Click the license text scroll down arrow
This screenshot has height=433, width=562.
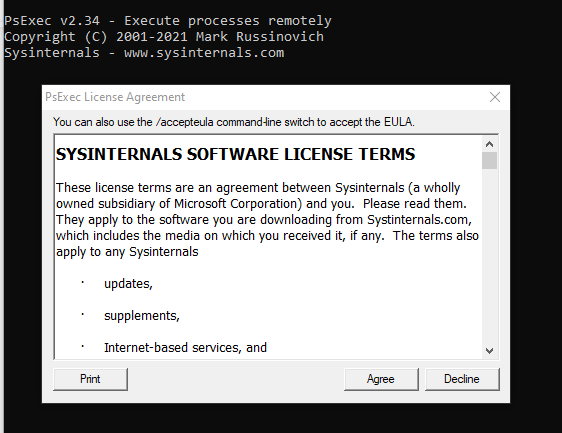point(489,351)
